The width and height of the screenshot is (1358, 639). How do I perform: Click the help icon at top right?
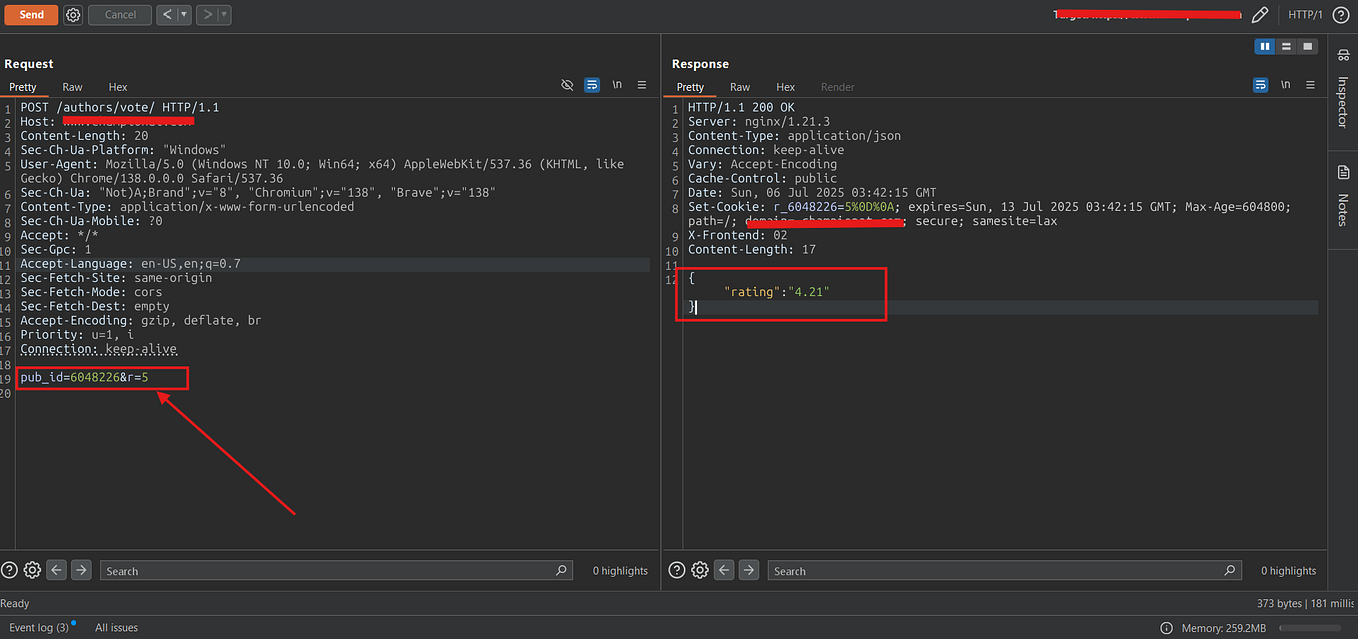pos(1338,15)
